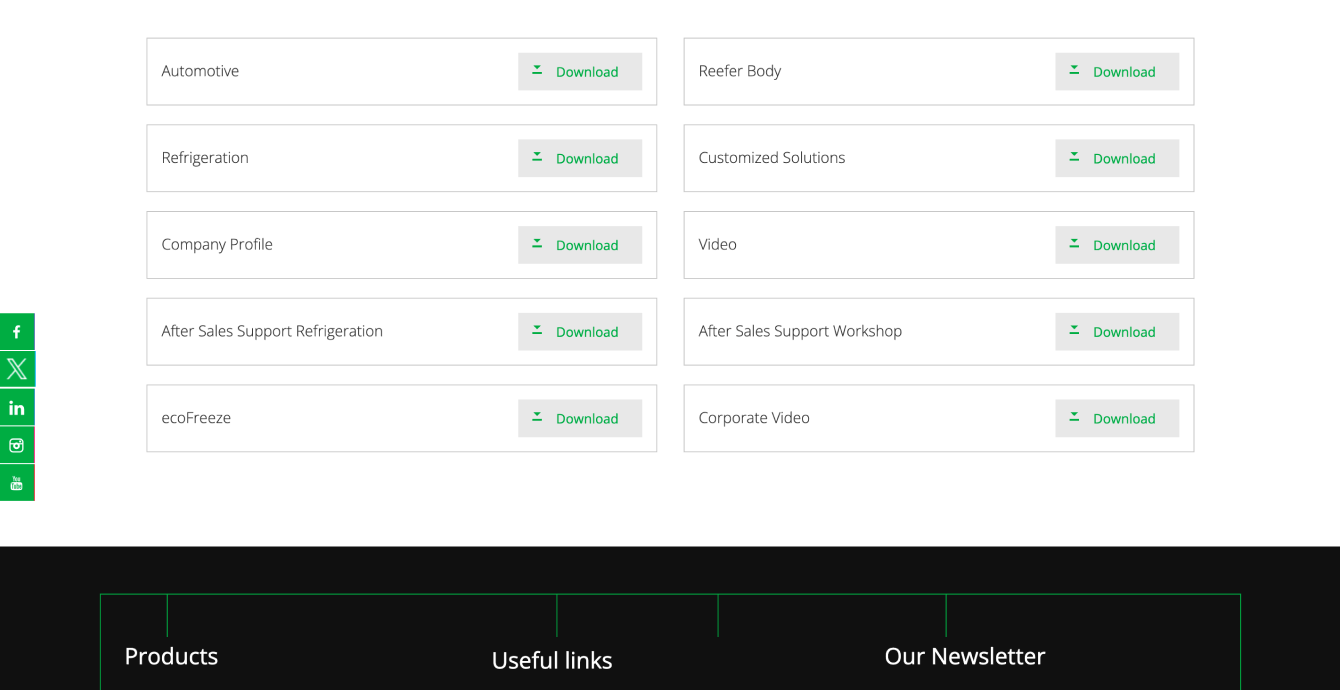Click the Useful links footer heading

[552, 660]
